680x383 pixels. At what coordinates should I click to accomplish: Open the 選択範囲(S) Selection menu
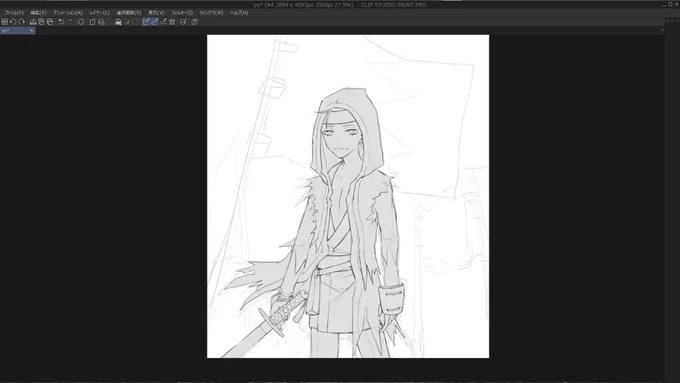[129, 13]
